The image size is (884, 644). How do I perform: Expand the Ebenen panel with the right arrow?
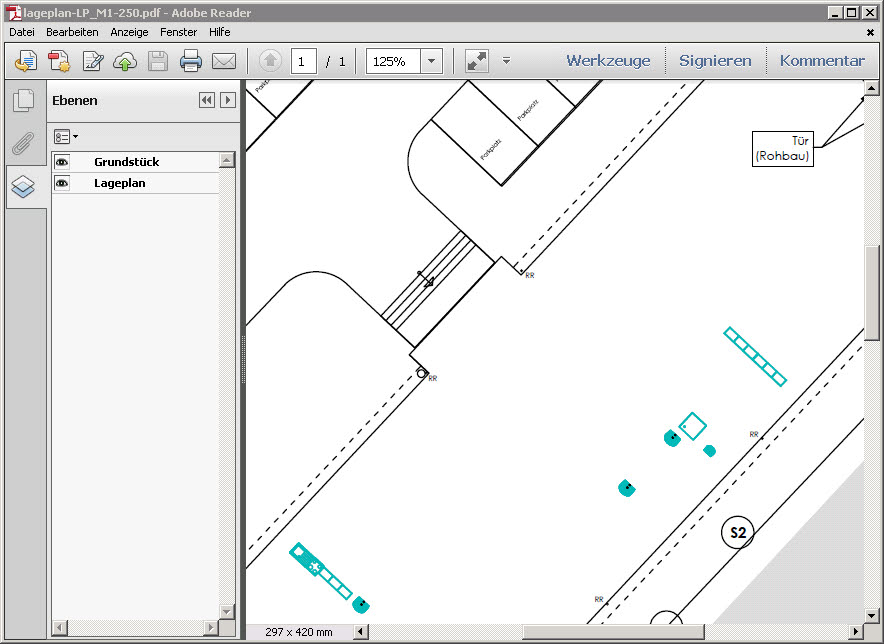coord(228,100)
